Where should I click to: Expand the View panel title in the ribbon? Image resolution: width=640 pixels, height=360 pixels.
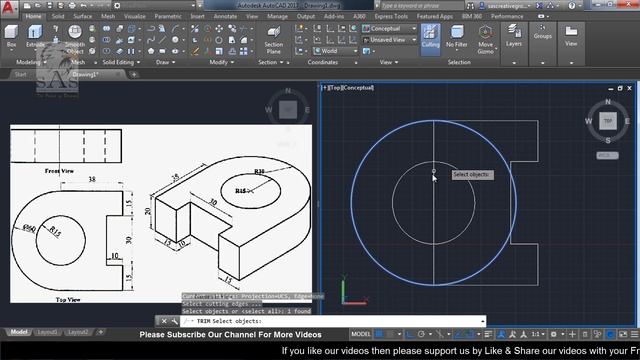389,62
